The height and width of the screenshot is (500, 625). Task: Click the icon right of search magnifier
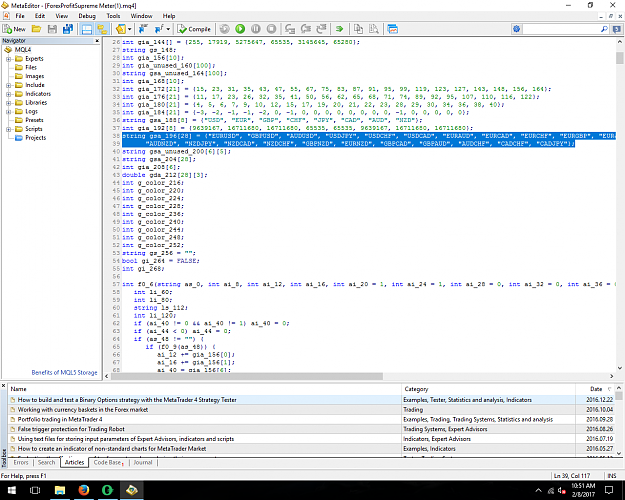tap(617, 29)
